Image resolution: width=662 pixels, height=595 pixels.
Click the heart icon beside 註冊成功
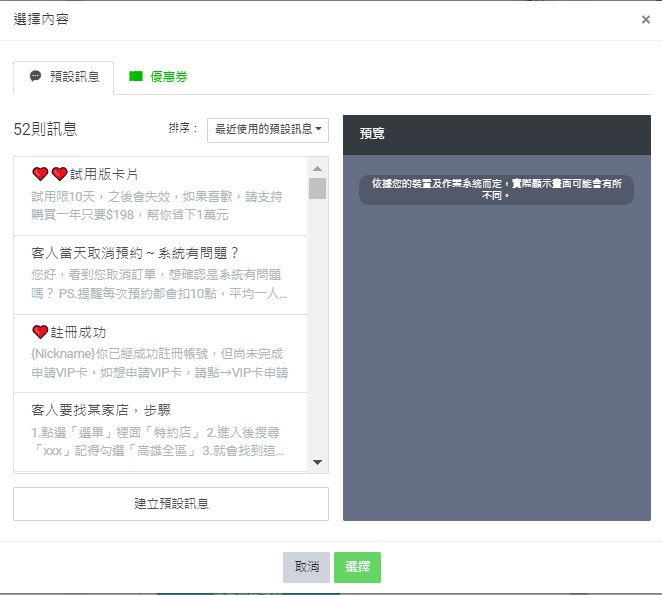[40, 332]
